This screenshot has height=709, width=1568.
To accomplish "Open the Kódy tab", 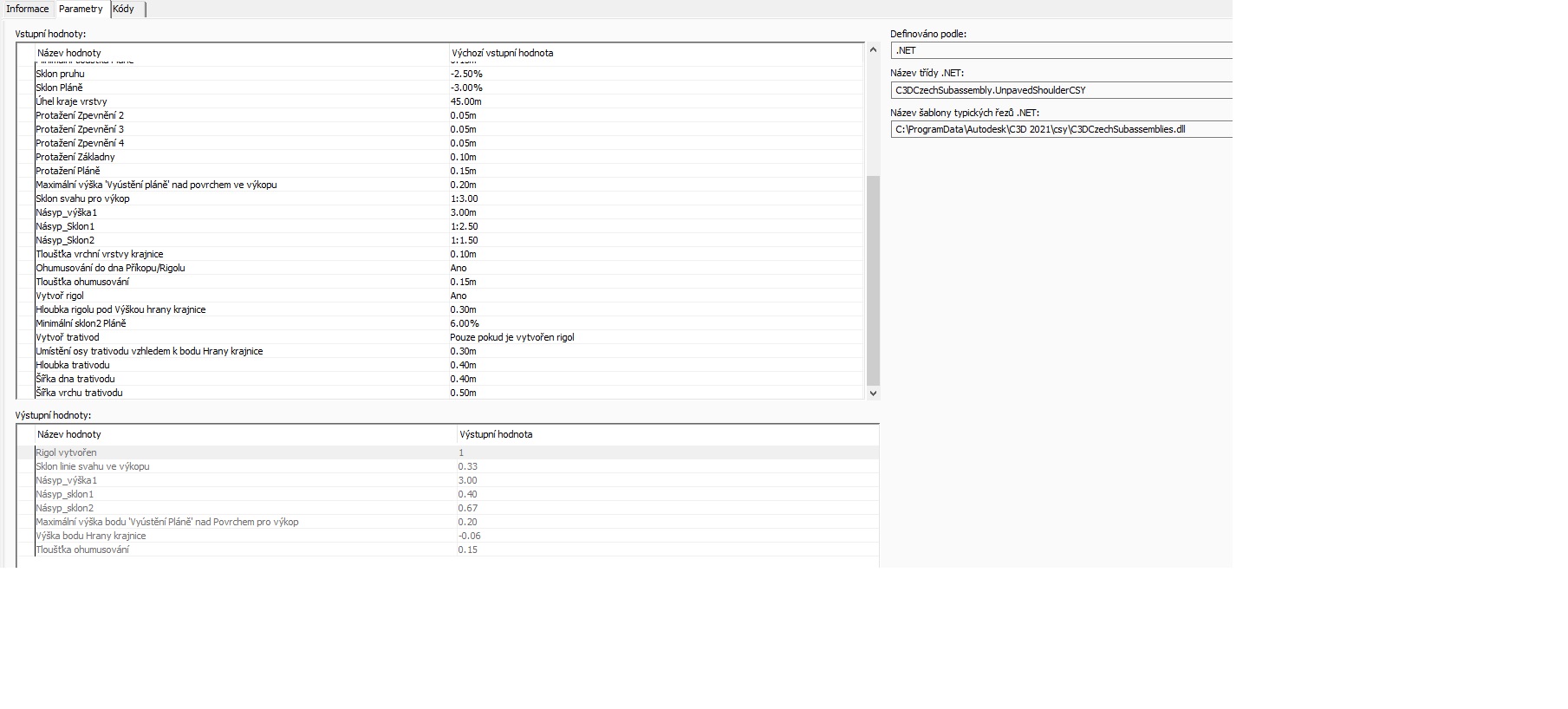I will pyautogui.click(x=124, y=9).
